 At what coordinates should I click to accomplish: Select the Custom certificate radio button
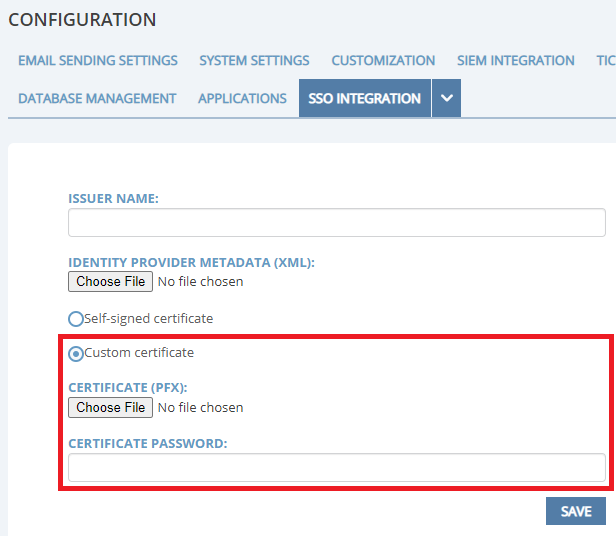pos(76,353)
